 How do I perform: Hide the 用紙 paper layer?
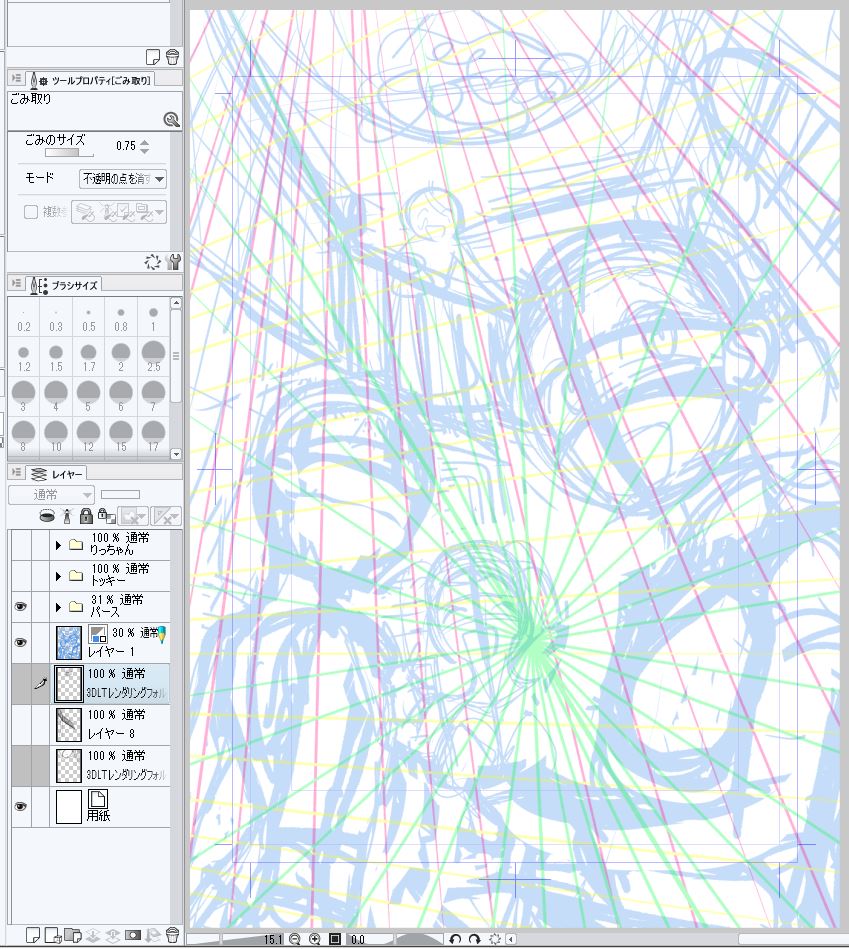21,806
